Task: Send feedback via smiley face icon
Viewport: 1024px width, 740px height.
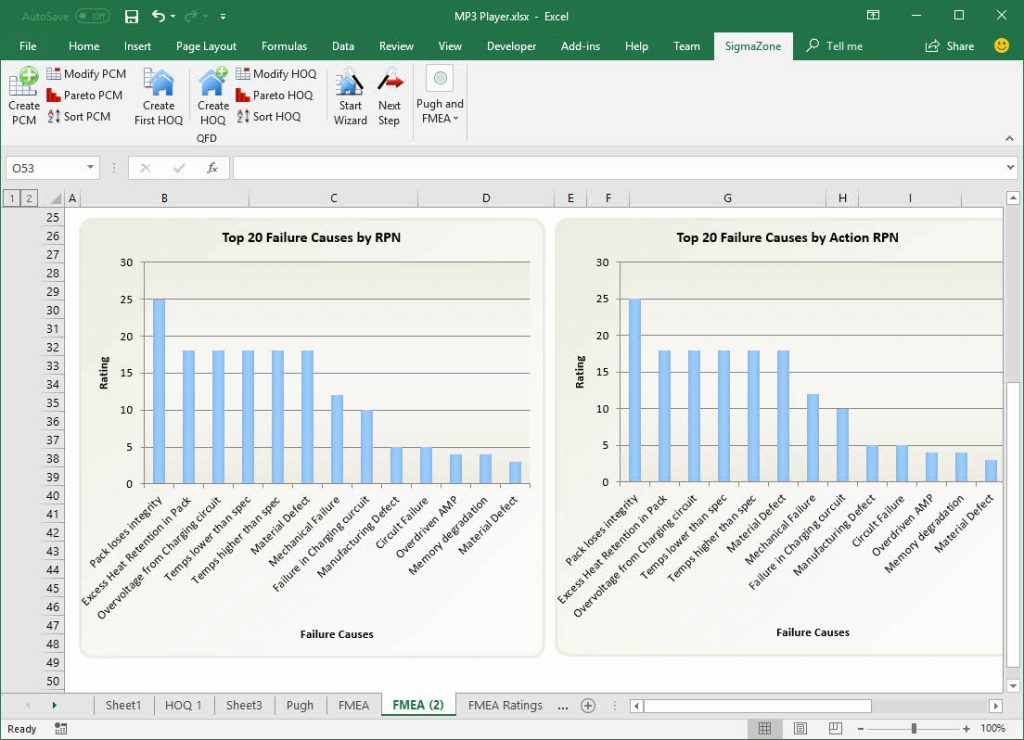Action: tap(1001, 46)
